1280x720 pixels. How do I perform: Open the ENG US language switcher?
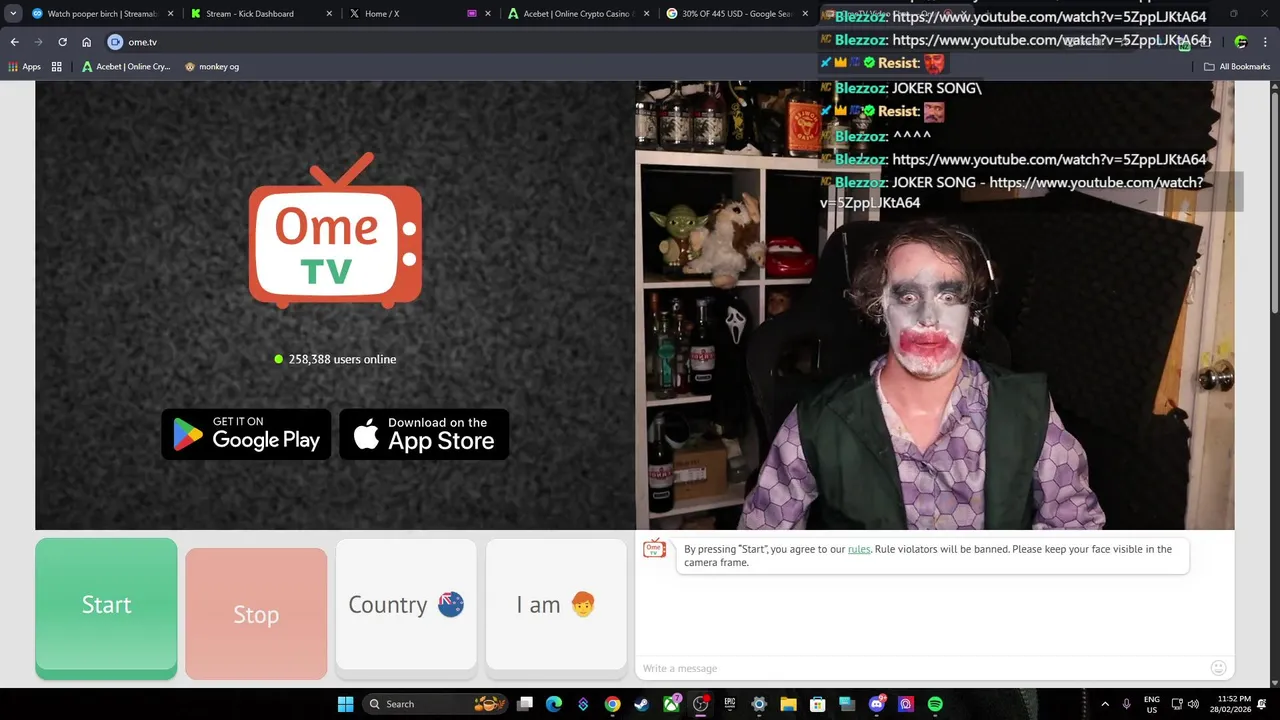1152,704
